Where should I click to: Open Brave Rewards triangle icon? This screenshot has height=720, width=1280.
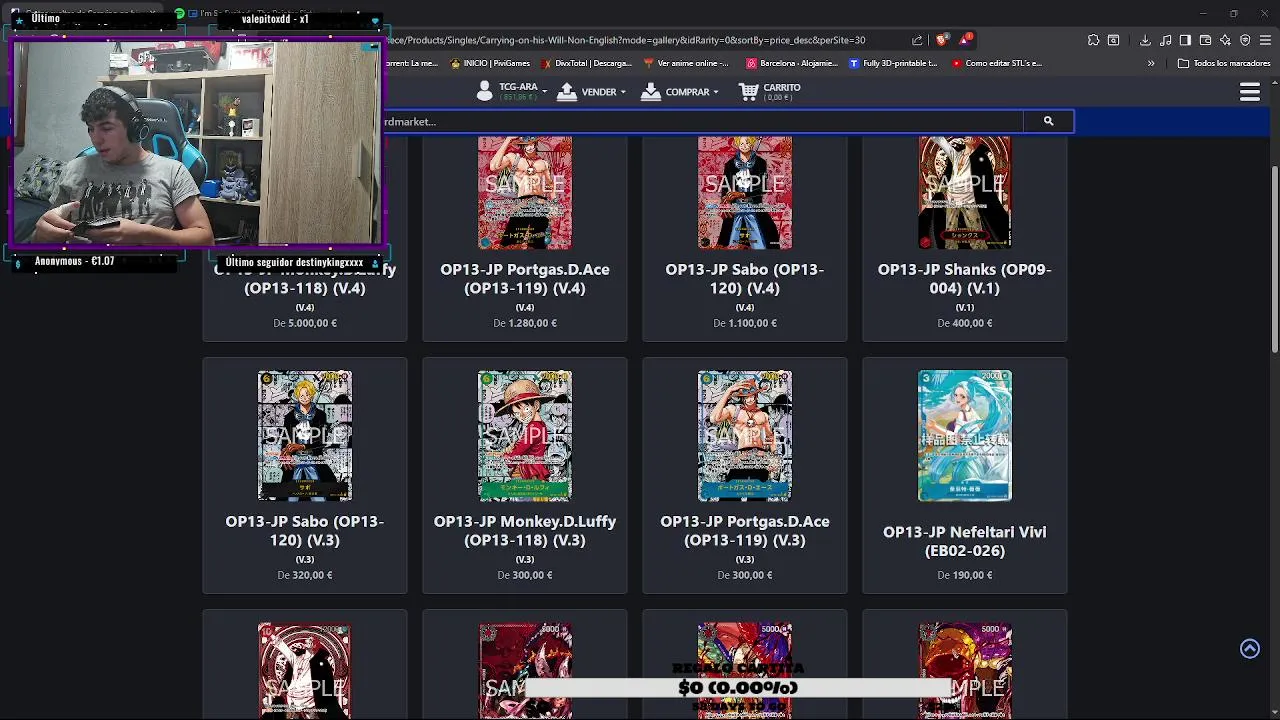[965, 40]
